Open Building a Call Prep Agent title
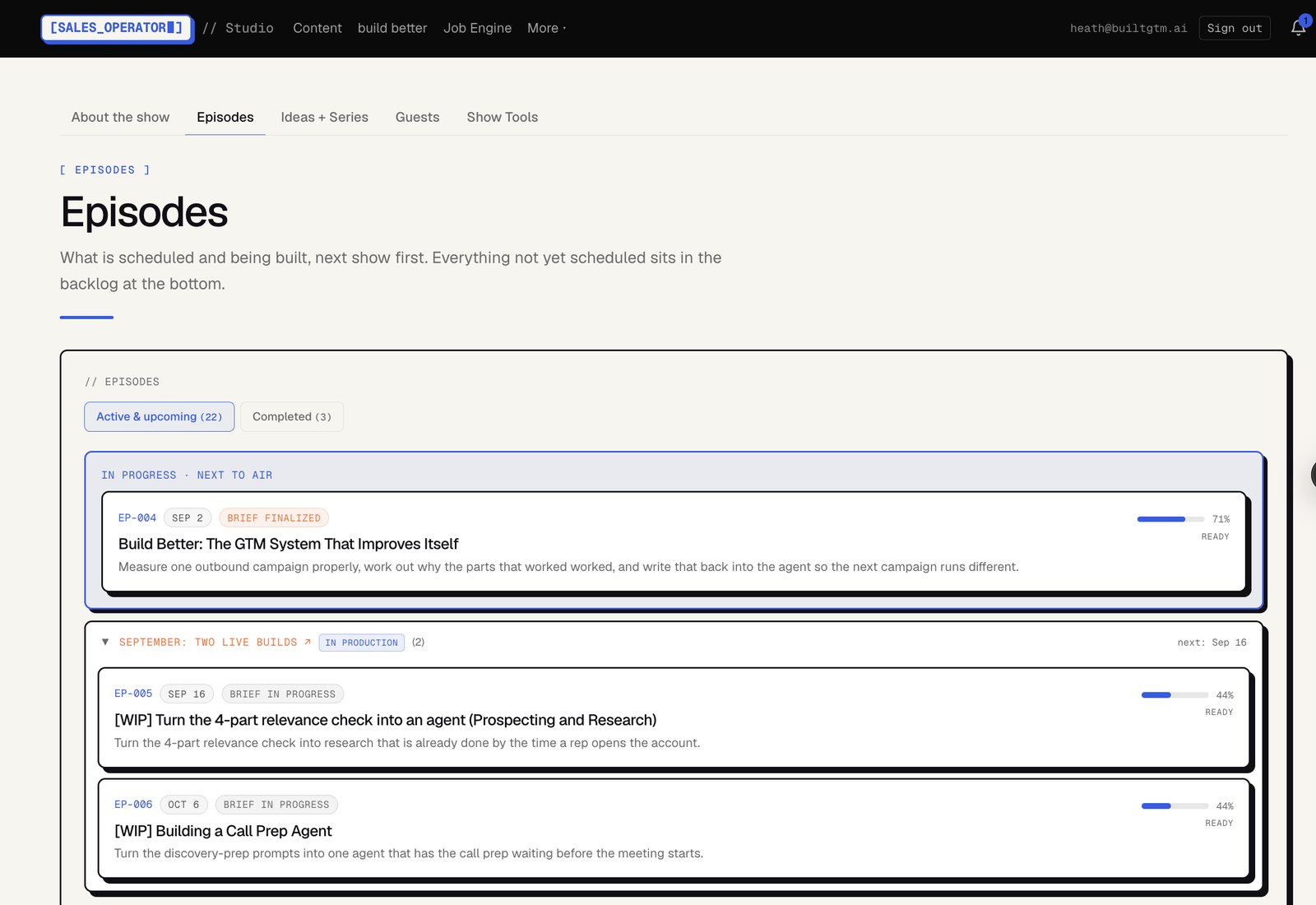 [223, 831]
